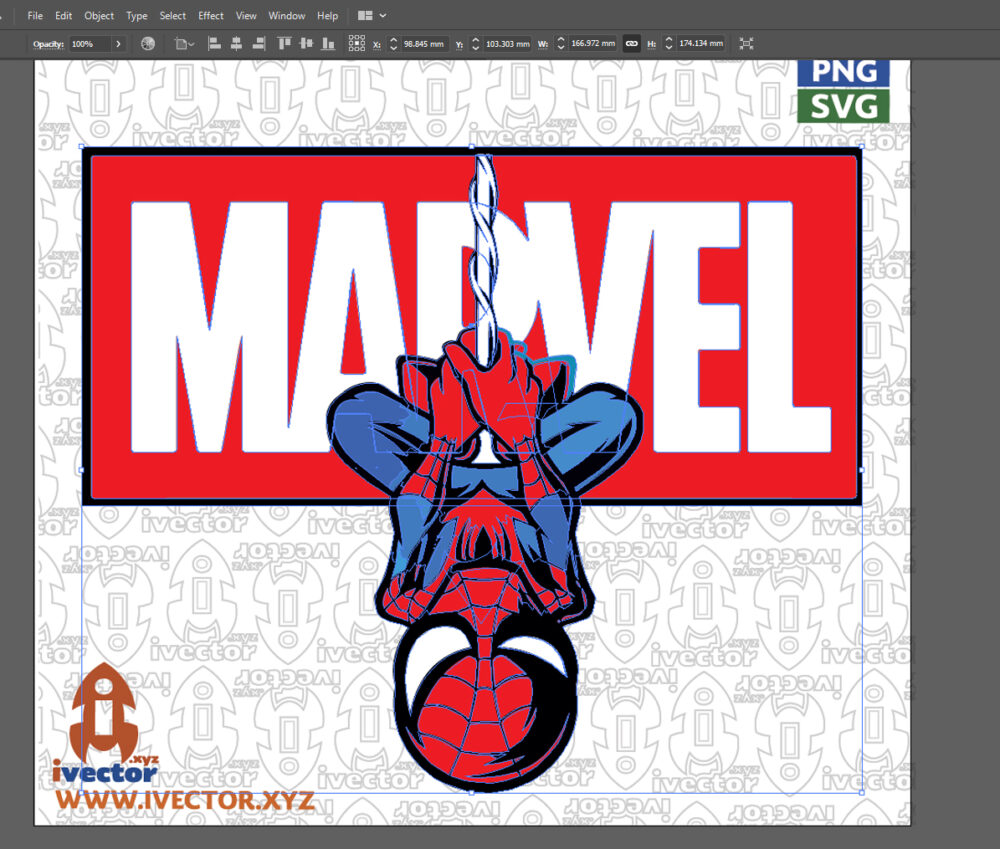Open the Effect menu

[210, 15]
